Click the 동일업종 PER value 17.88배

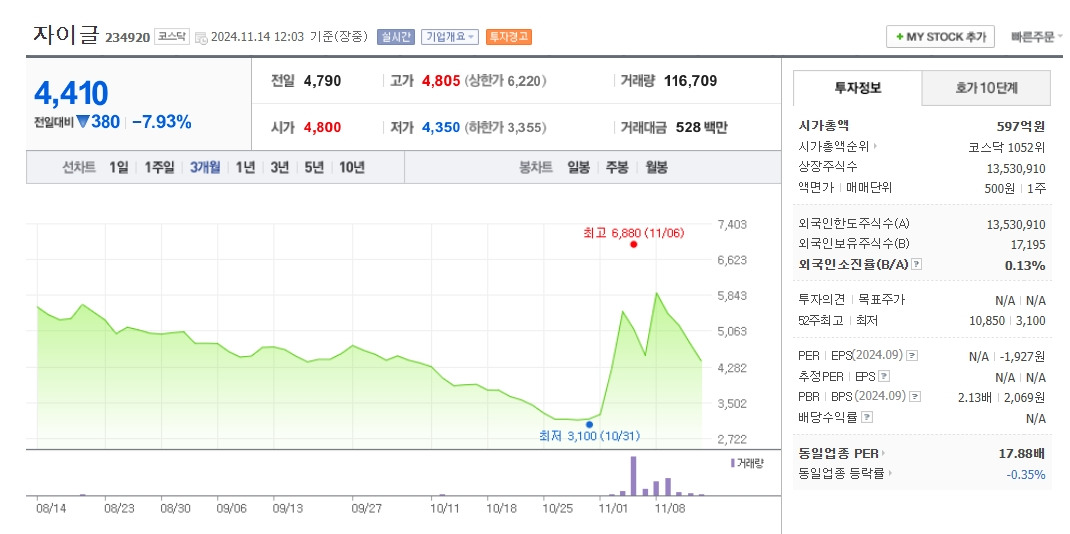point(1022,454)
